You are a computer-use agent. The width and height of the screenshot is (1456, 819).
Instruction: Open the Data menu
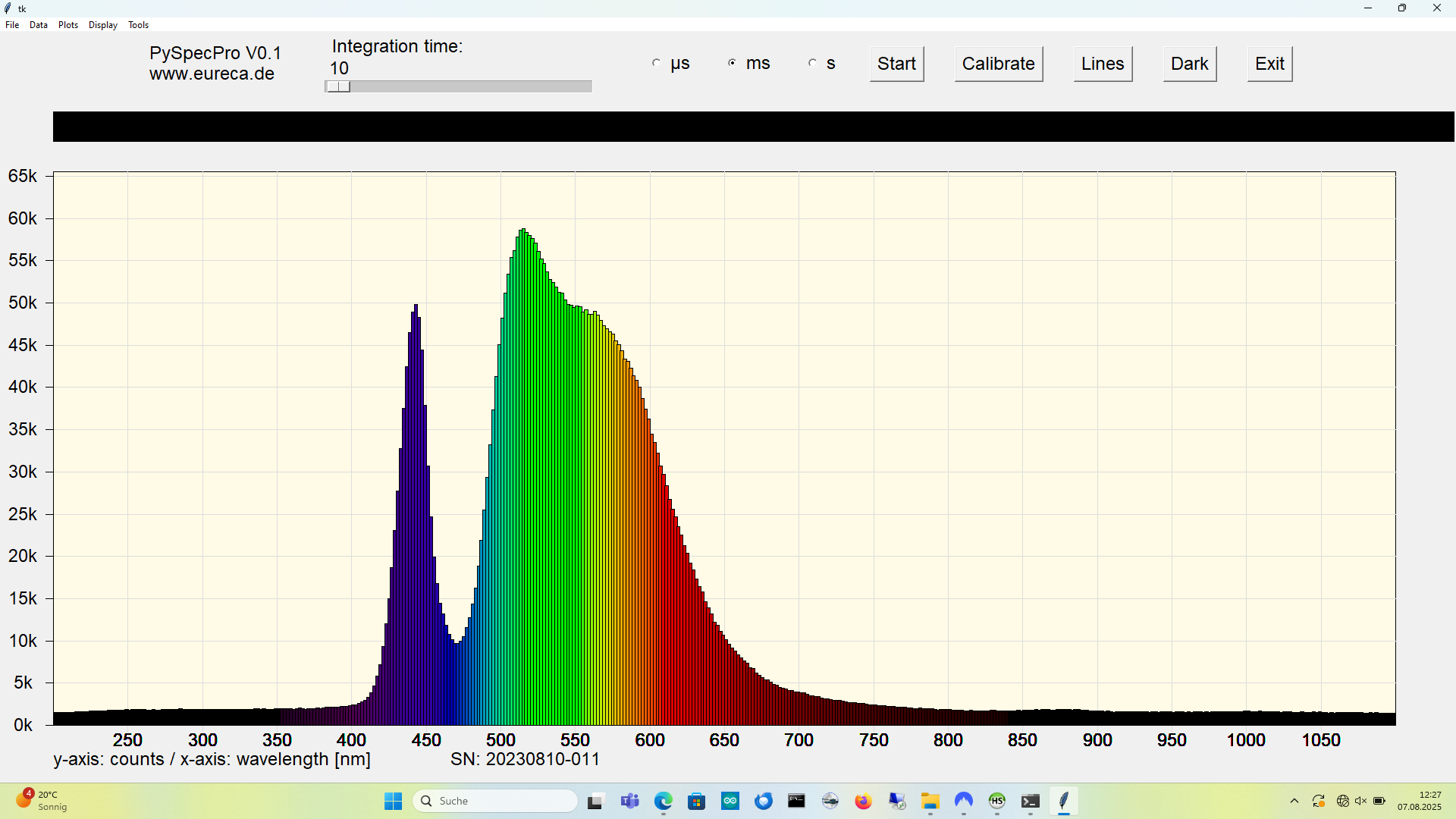[x=39, y=25]
